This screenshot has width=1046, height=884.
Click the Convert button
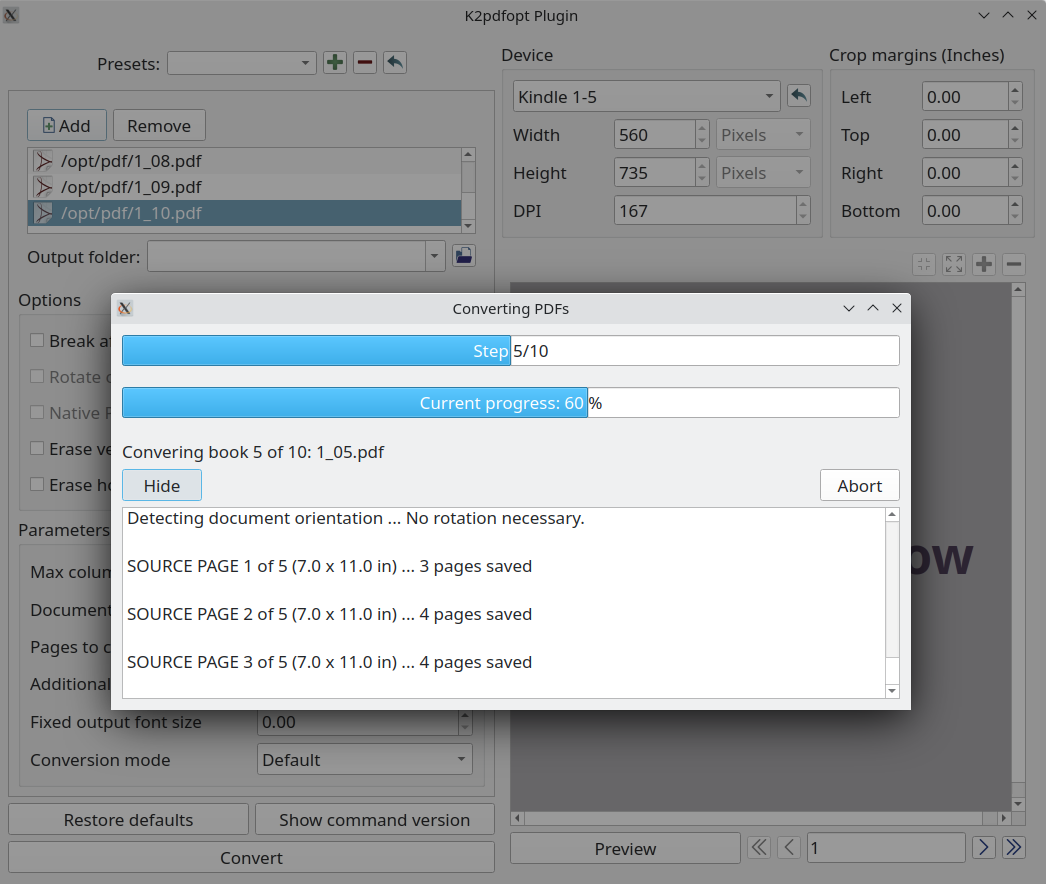pos(251,857)
